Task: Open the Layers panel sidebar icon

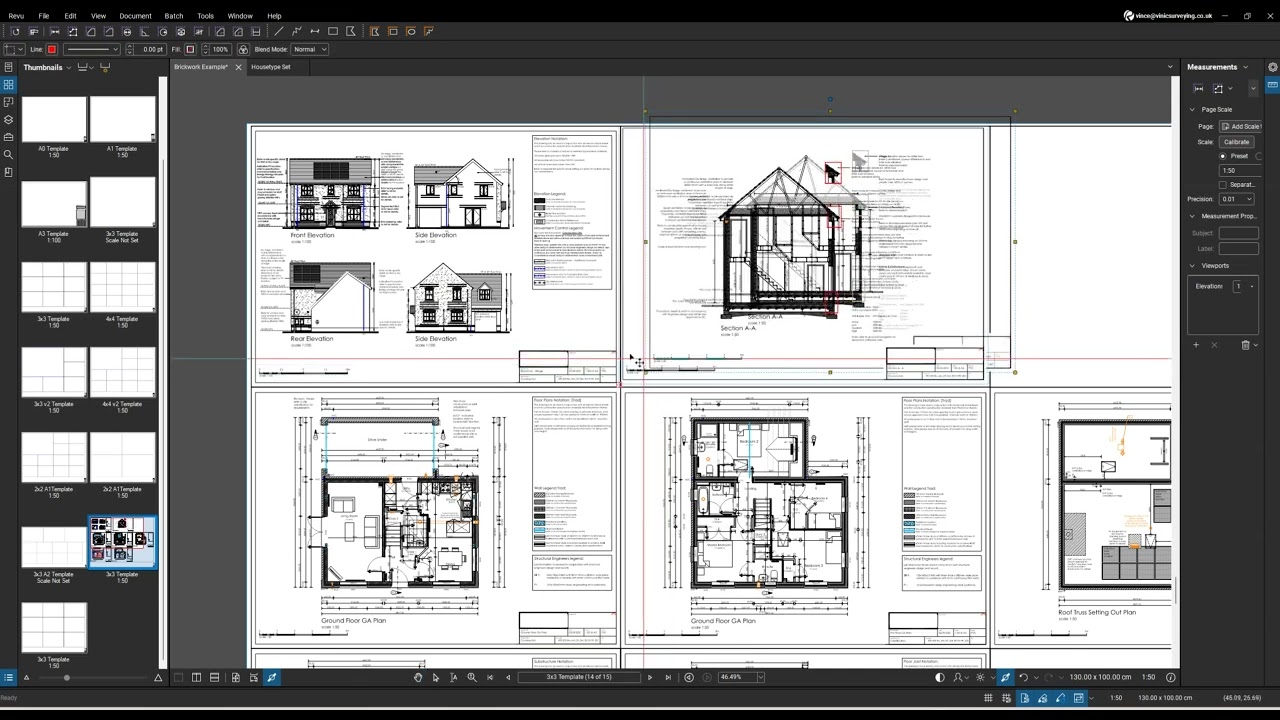Action: tap(8, 119)
